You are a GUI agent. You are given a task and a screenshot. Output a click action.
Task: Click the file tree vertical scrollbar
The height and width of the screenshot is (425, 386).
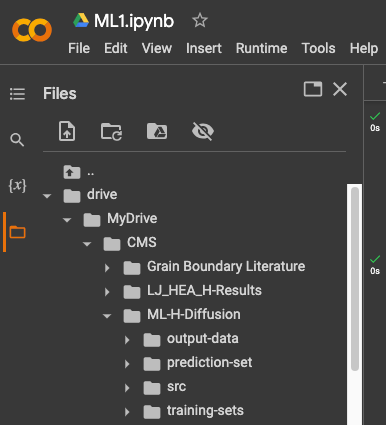pos(355,278)
